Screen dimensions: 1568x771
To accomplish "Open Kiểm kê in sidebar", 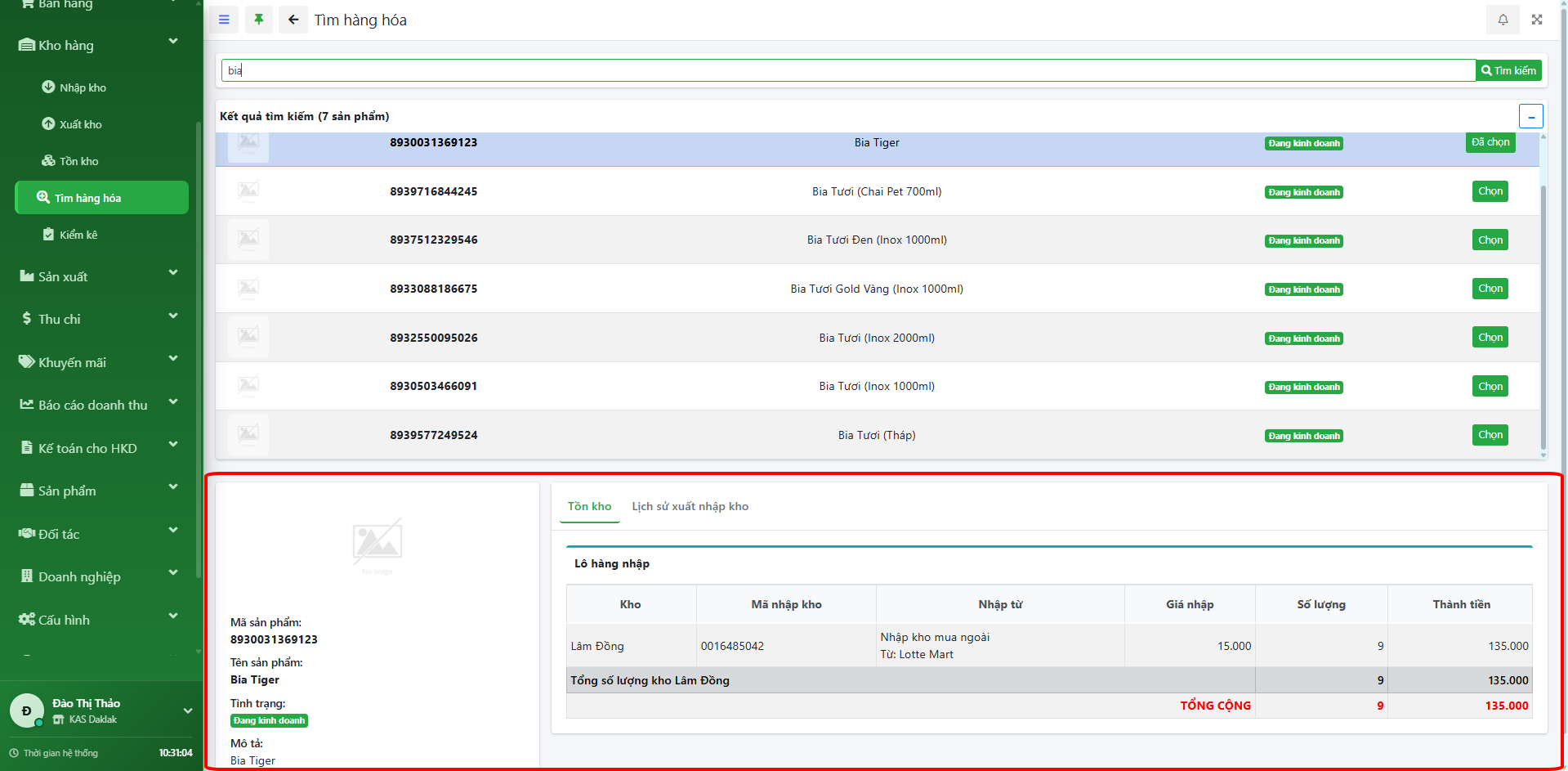I will coord(78,235).
